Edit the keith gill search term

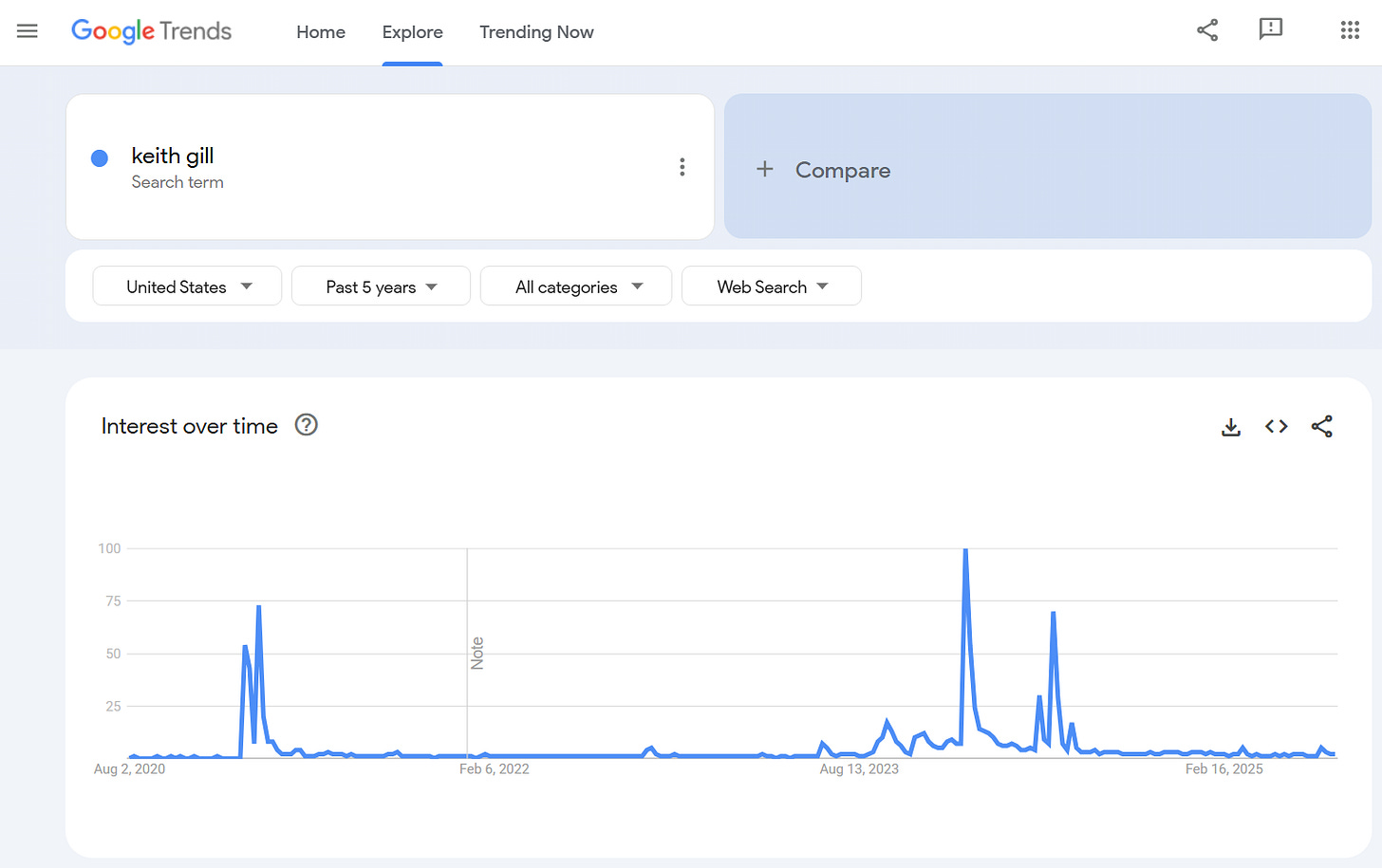[x=173, y=156]
